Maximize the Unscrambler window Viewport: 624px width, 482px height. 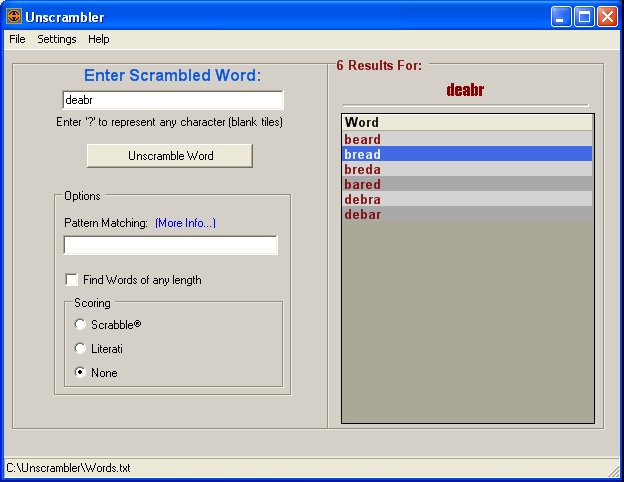584,17
